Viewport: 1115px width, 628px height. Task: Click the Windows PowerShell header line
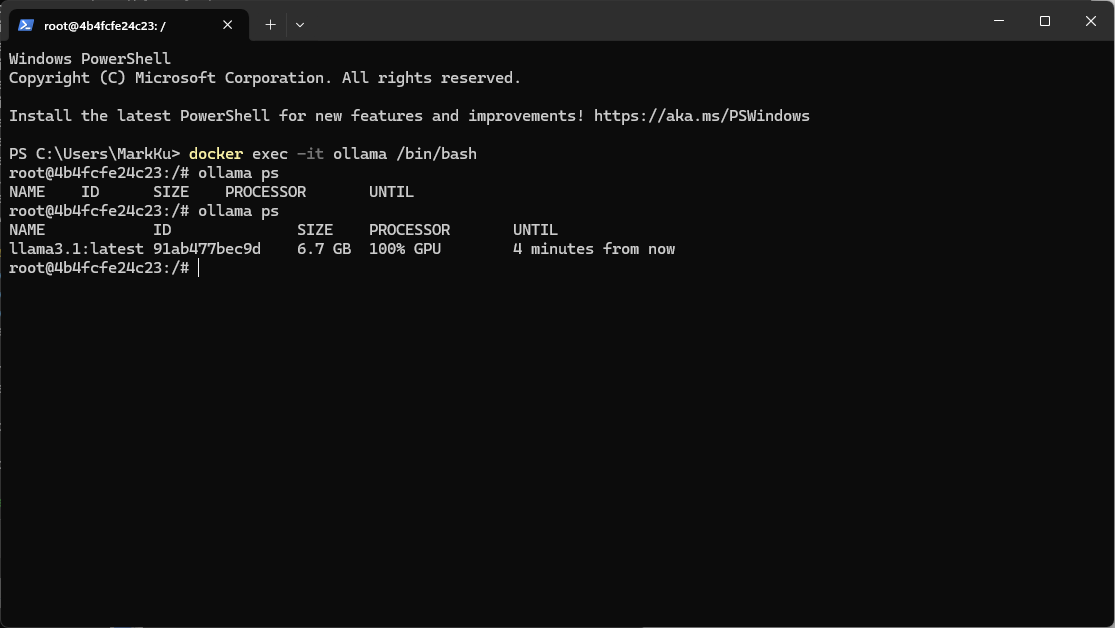(90, 59)
